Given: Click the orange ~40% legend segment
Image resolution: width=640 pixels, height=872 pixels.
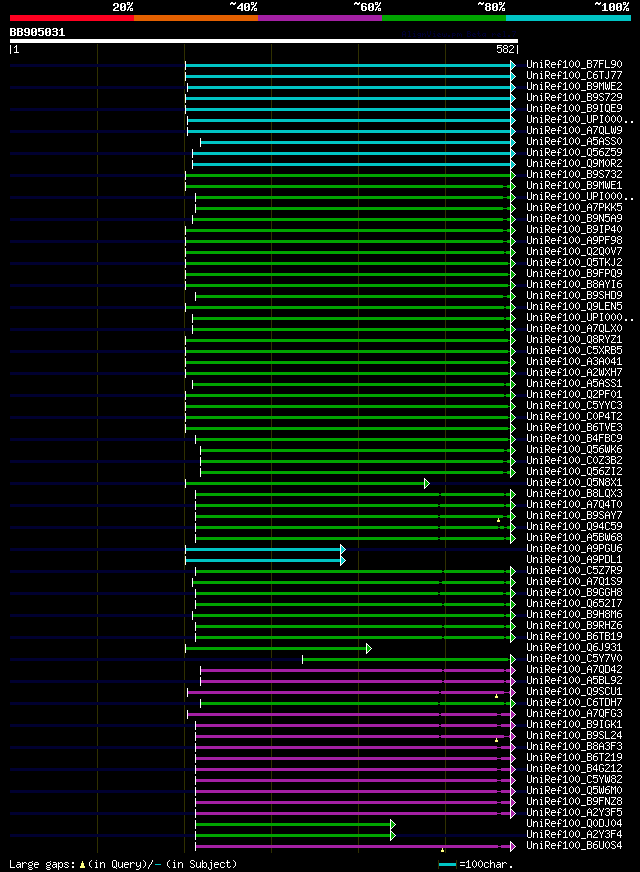Looking at the screenshot, I should 196,18.
